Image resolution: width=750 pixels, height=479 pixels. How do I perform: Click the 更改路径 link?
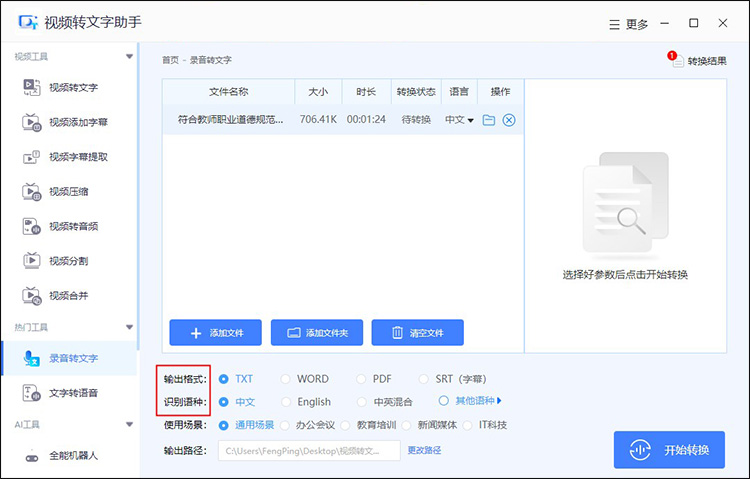tap(424, 450)
